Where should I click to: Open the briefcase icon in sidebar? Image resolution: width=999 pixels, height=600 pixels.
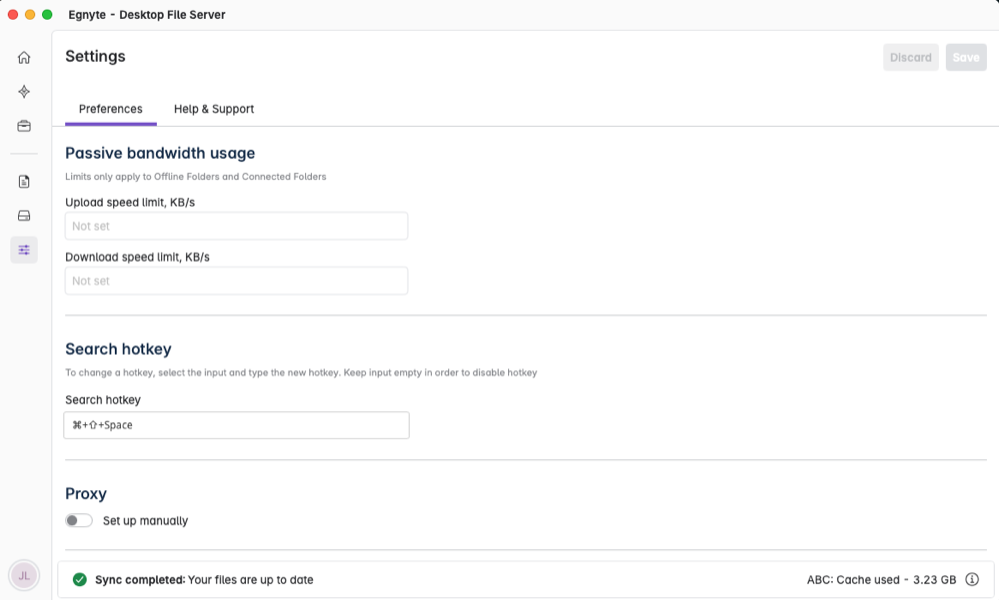24,126
